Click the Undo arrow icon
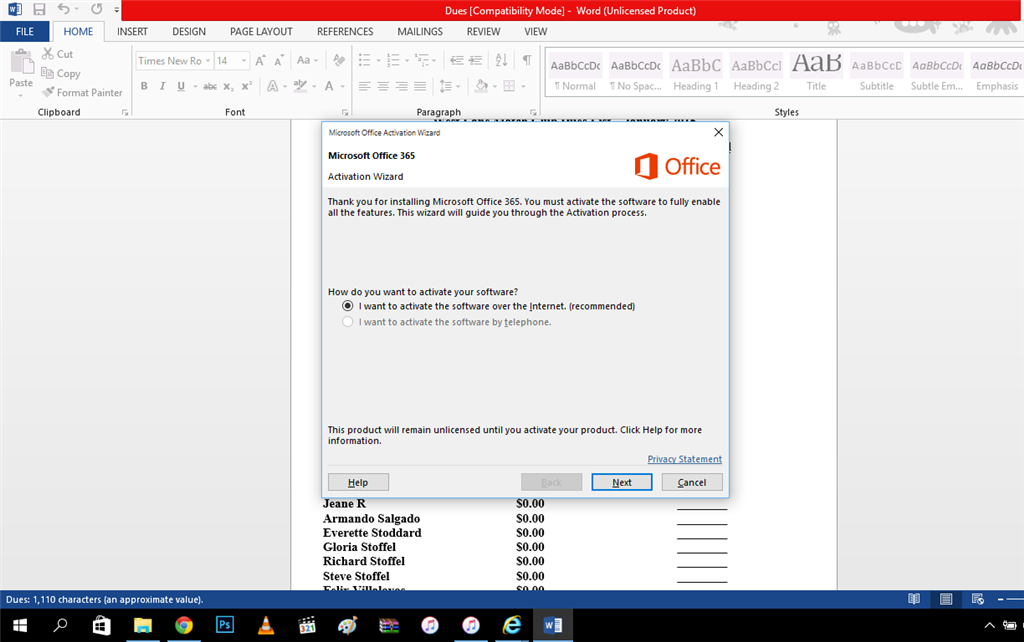Image resolution: width=1024 pixels, height=642 pixels. 63,9
